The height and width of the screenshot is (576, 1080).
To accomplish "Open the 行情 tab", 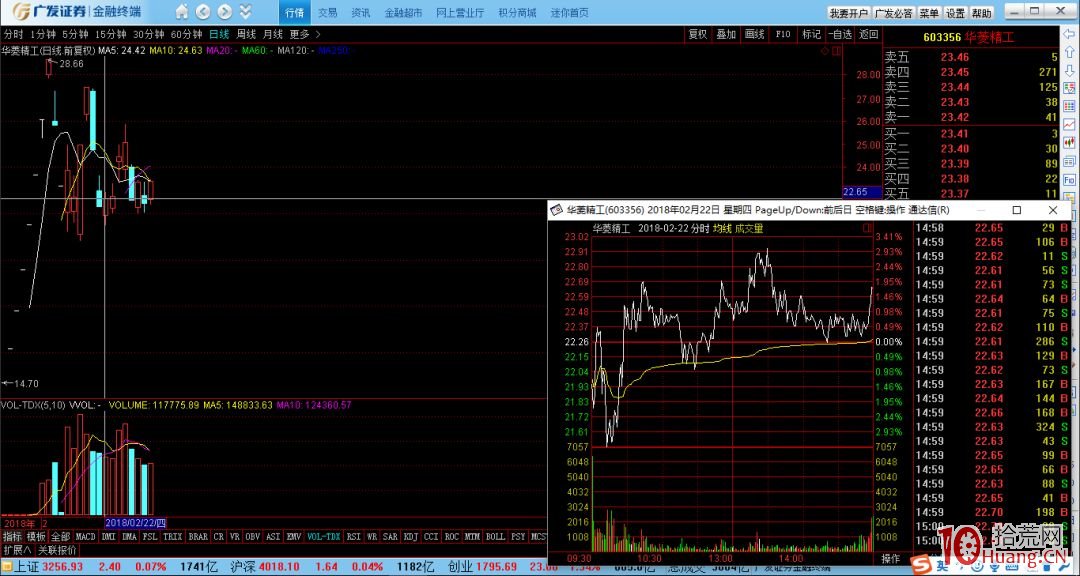I will 294,12.
